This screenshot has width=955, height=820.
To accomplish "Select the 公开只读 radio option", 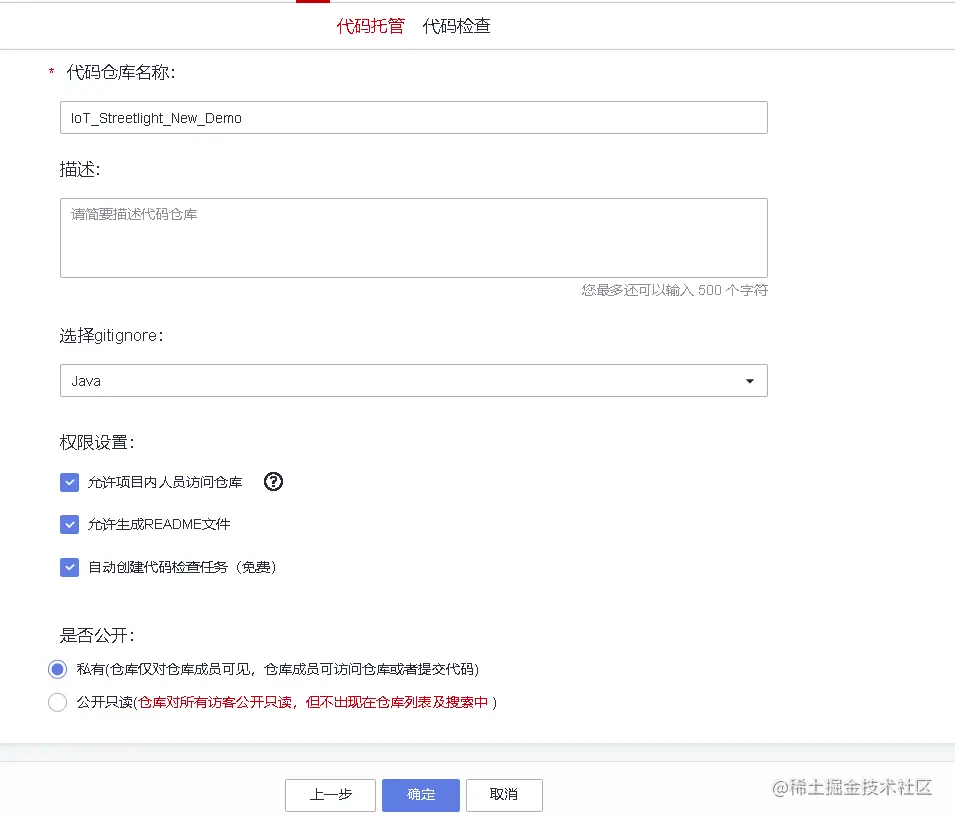I will coord(57,702).
